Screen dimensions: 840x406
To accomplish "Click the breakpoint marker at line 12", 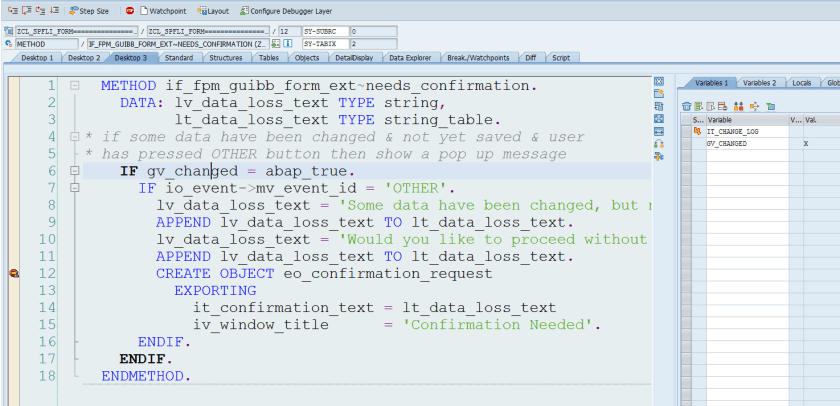I will click(14, 274).
